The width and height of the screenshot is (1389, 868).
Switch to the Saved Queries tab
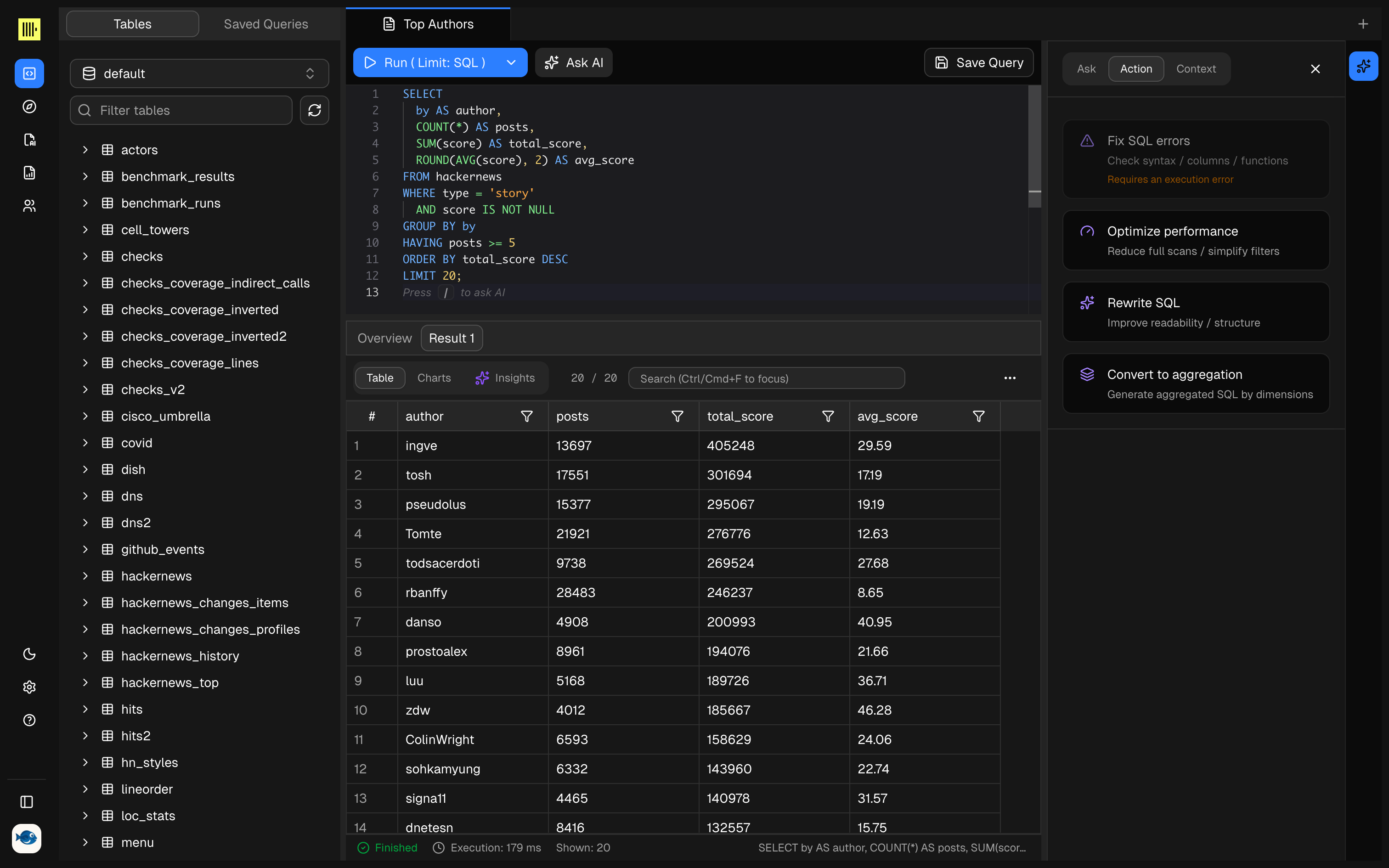point(266,24)
